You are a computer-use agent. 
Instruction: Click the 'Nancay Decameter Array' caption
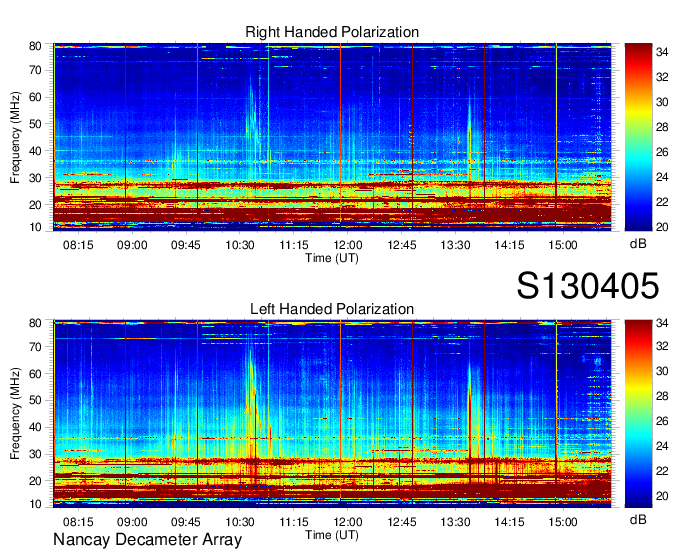[x=147, y=539]
